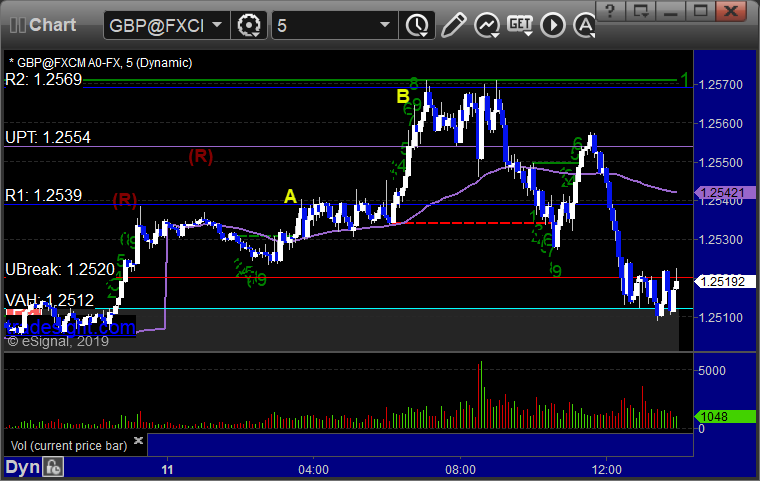Start bar replay with play icon
Screen dimensions: 760x481
(x=553, y=25)
